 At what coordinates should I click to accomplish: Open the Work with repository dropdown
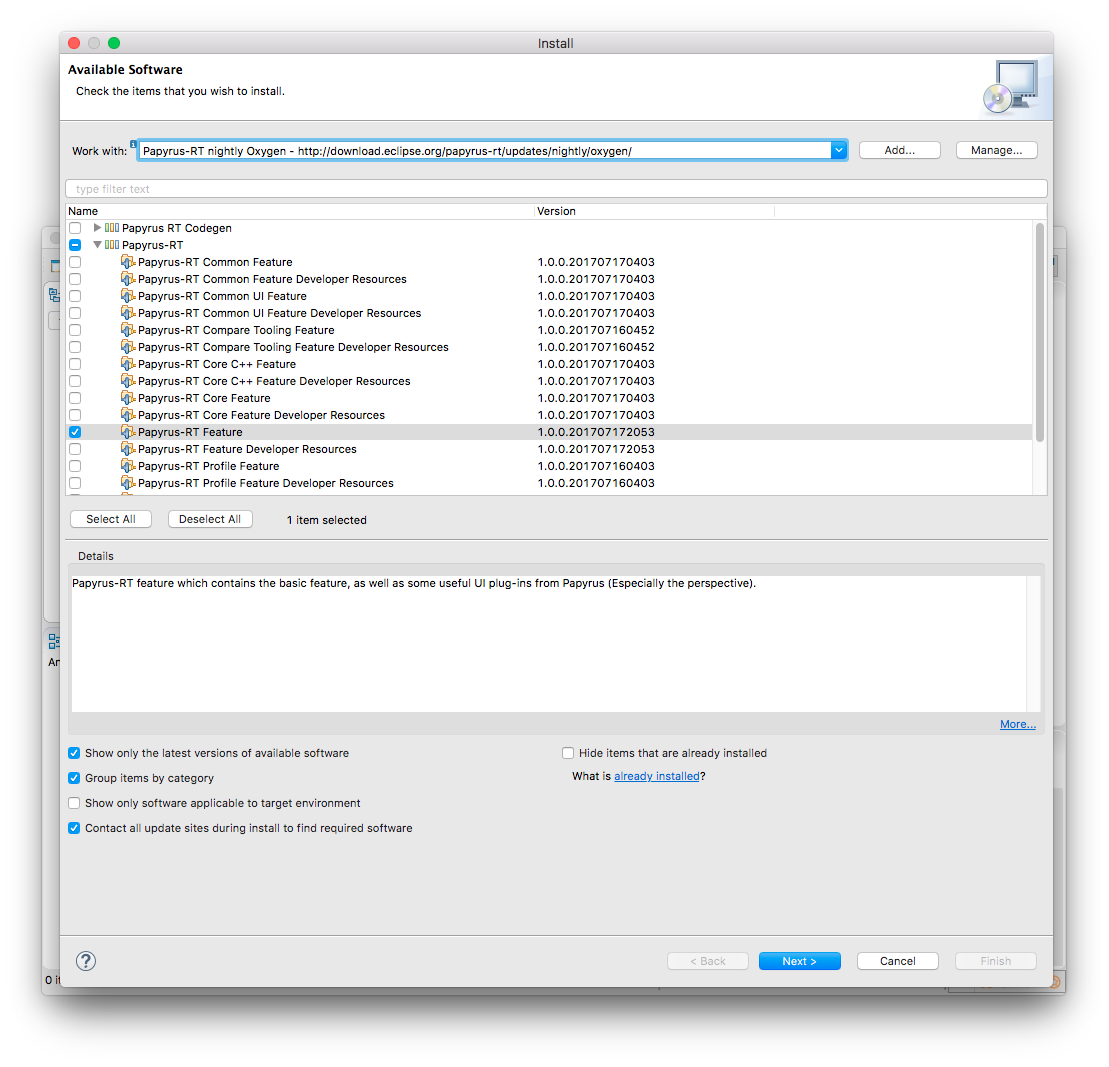(x=839, y=149)
